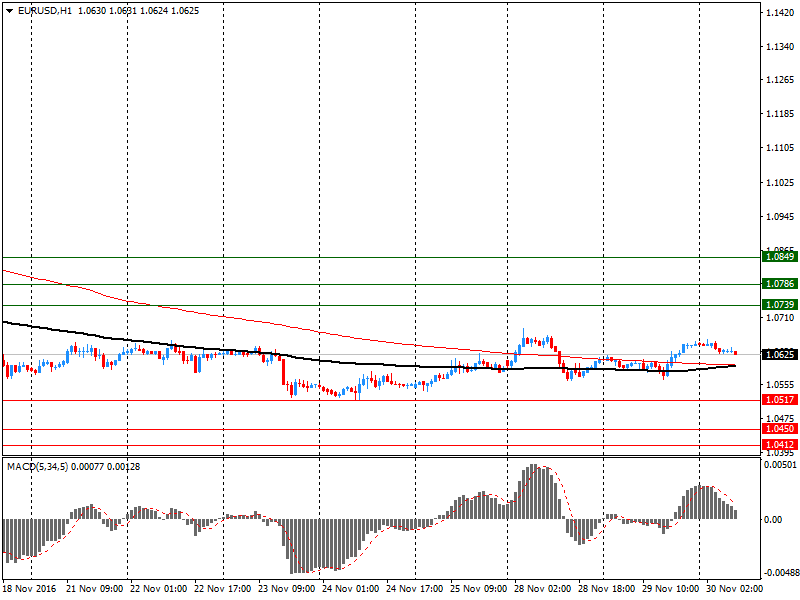The height and width of the screenshot is (600, 800).
Task: Click the current price label 1.0625
Action: point(780,354)
